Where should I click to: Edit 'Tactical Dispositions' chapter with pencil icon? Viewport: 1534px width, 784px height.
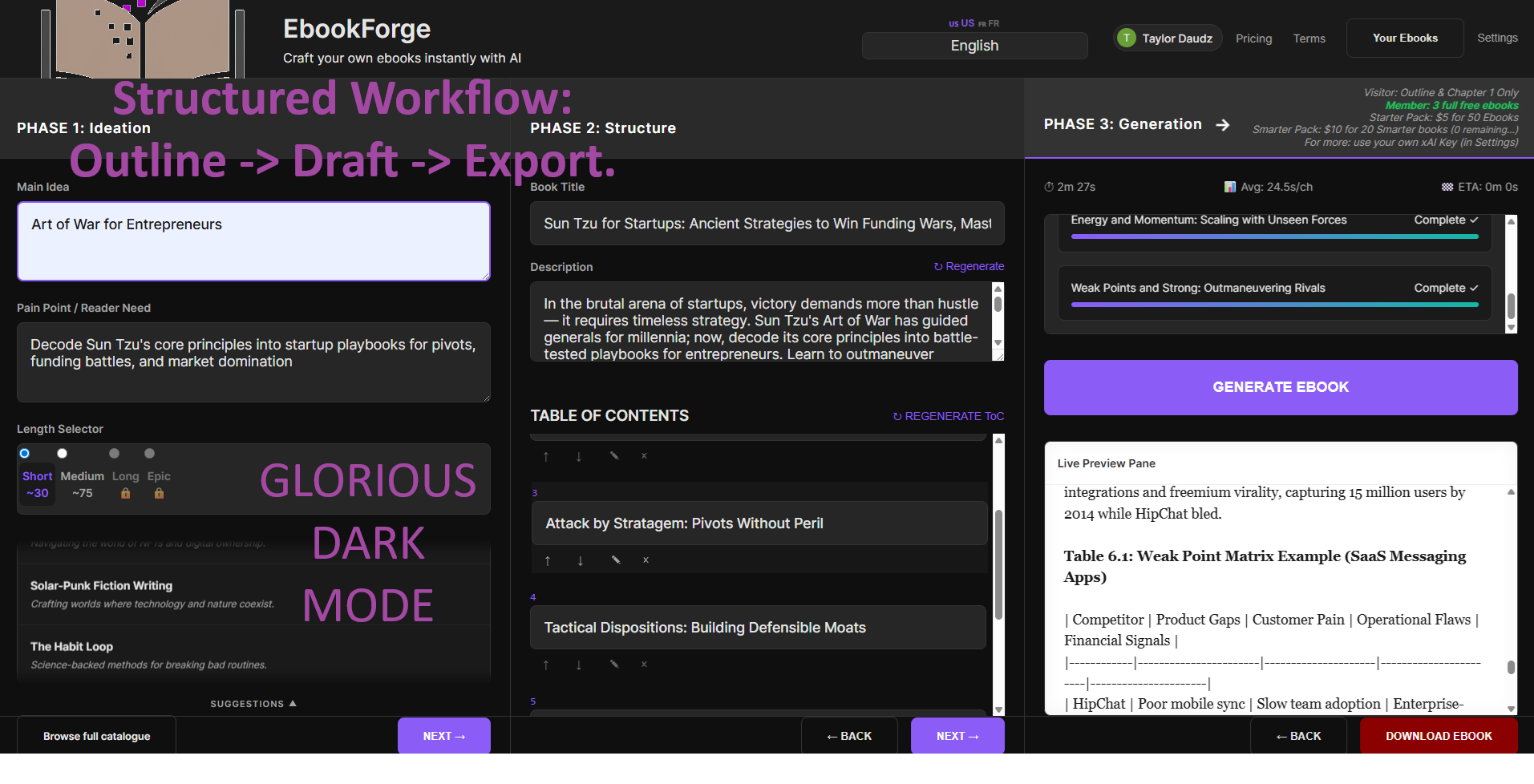614,664
